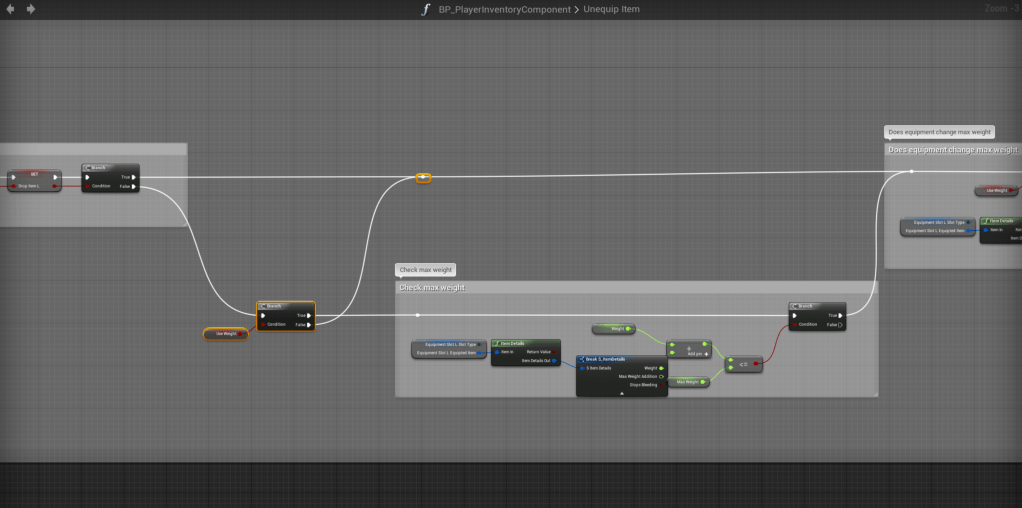Select the less-than-or-equal comparison node
The width and height of the screenshot is (1022, 508).
pos(744,364)
